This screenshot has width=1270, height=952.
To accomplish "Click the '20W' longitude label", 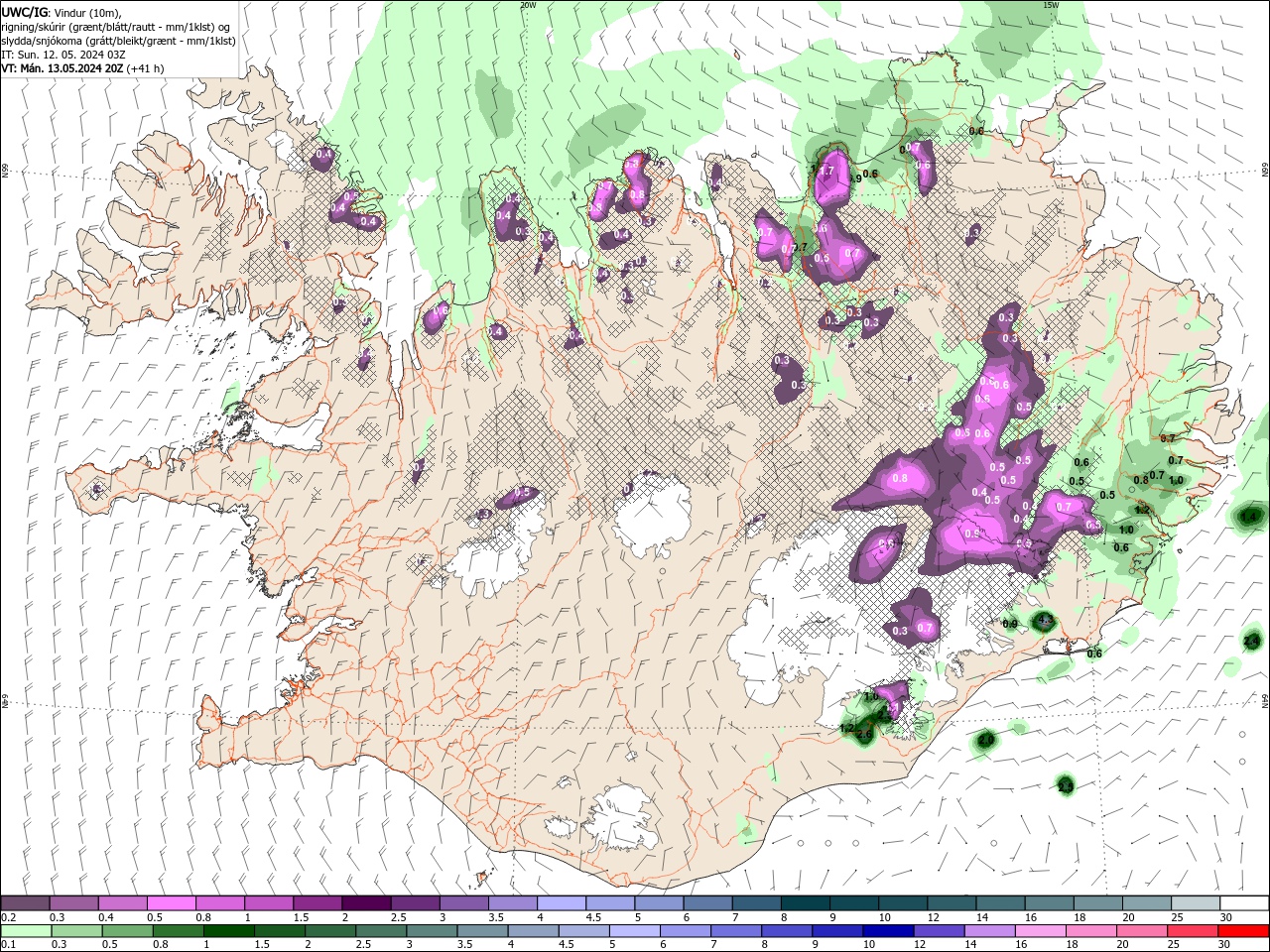I will 528,5.
